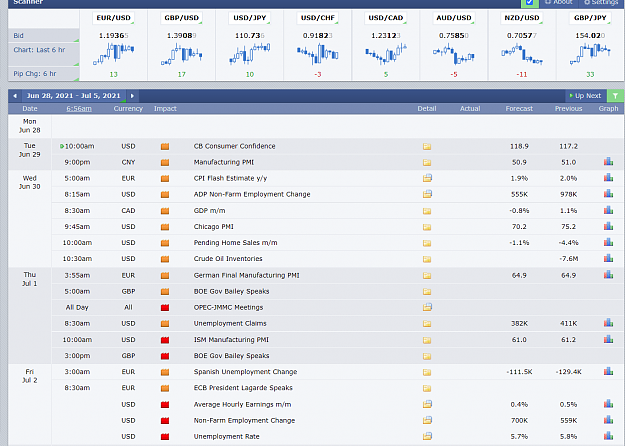Show graph for Unemployment Claims
Screen dimensions: 625x446
608,323
